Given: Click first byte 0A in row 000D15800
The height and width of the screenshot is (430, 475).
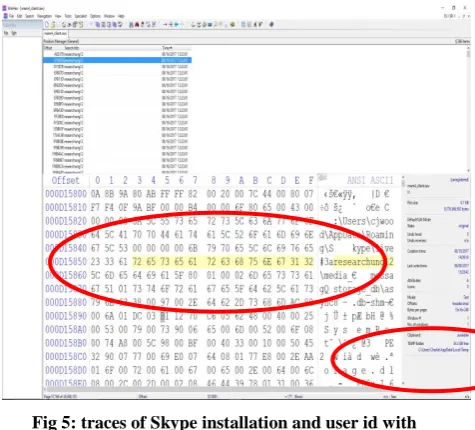Looking at the screenshot, I should tap(95, 194).
